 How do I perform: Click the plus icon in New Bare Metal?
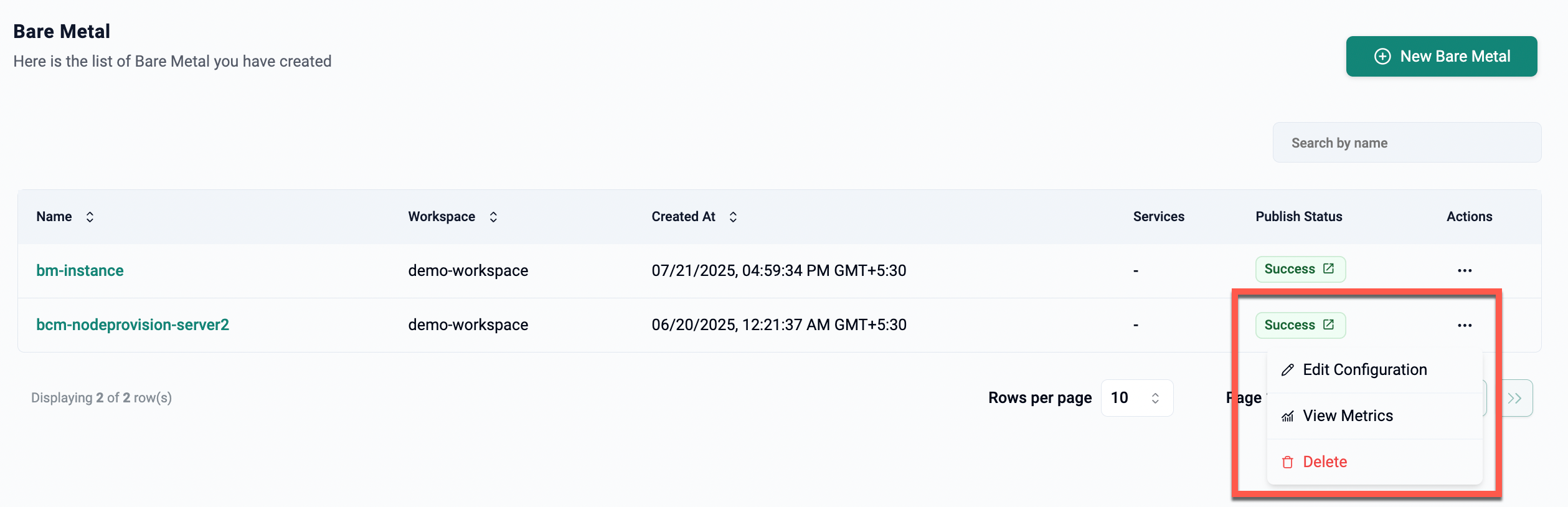pos(1382,57)
